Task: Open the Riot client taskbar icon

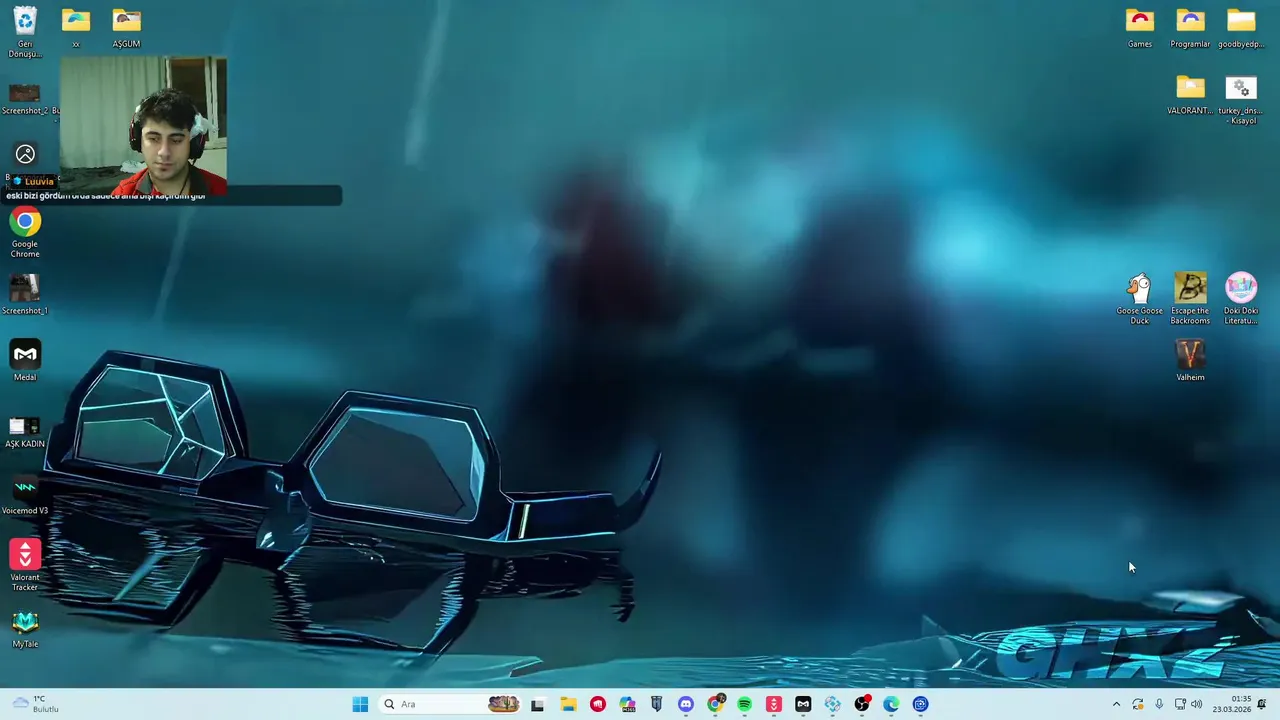Action: pyautogui.click(x=598, y=704)
